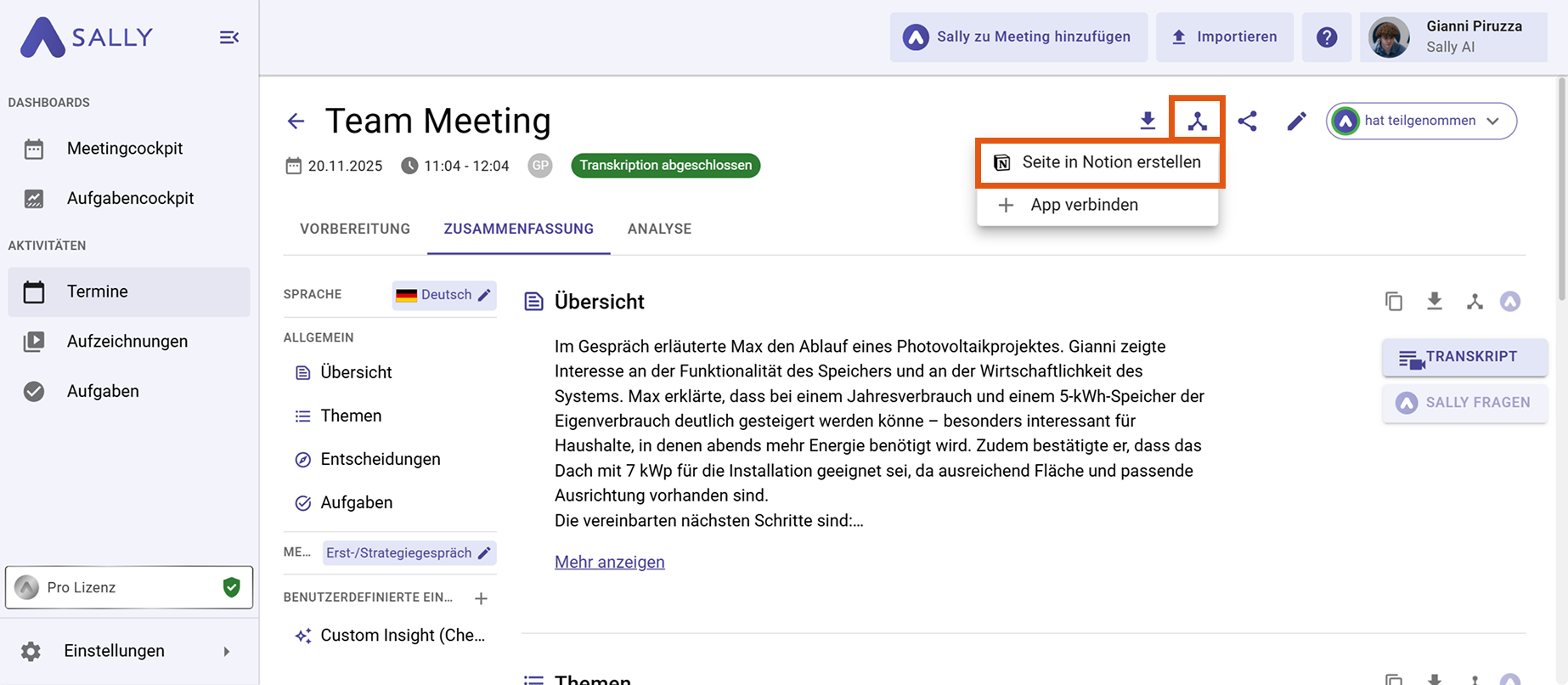Open the Gianni Piruzza profile menu
This screenshot has height=685, width=1568.
pyautogui.click(x=1453, y=37)
